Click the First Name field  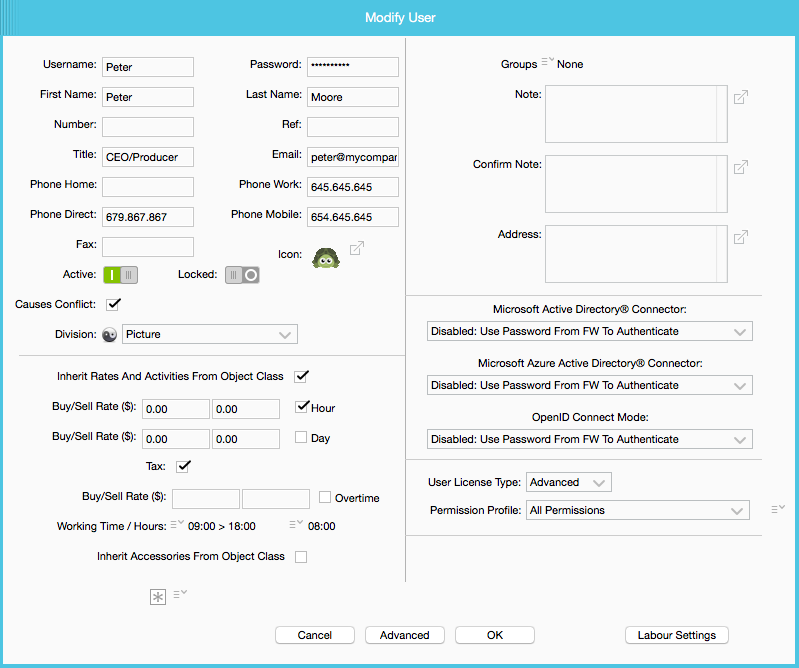(148, 97)
